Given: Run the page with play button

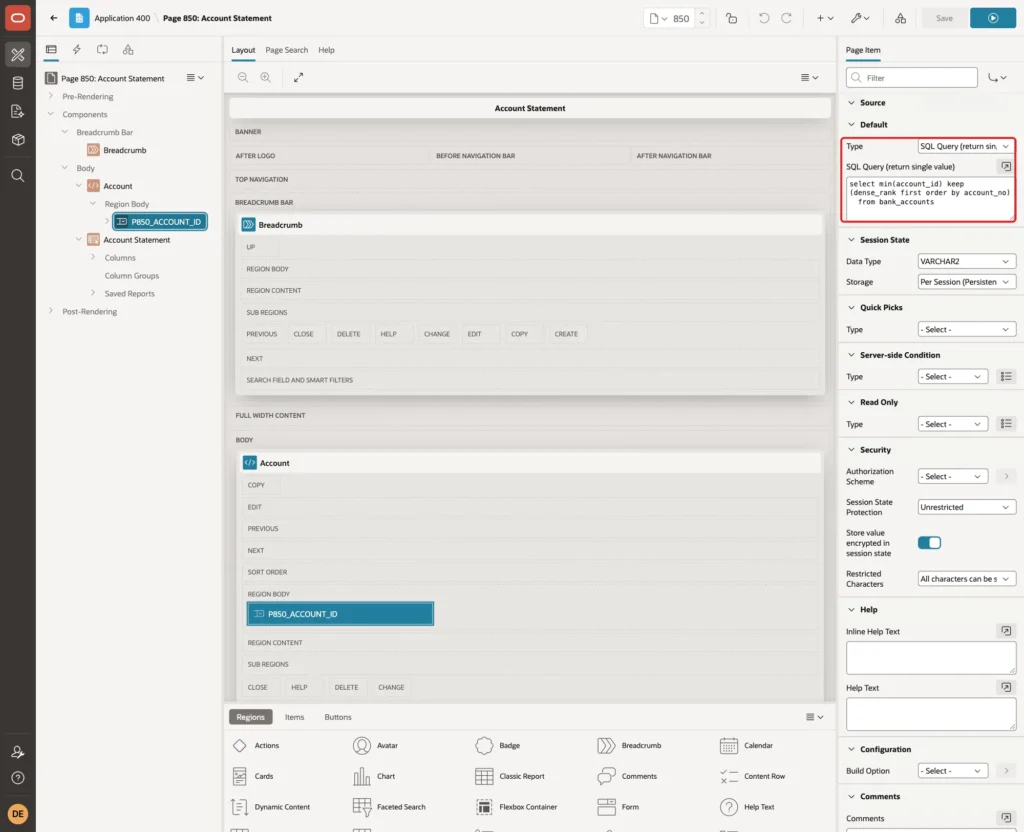Looking at the screenshot, I should [x=993, y=18].
